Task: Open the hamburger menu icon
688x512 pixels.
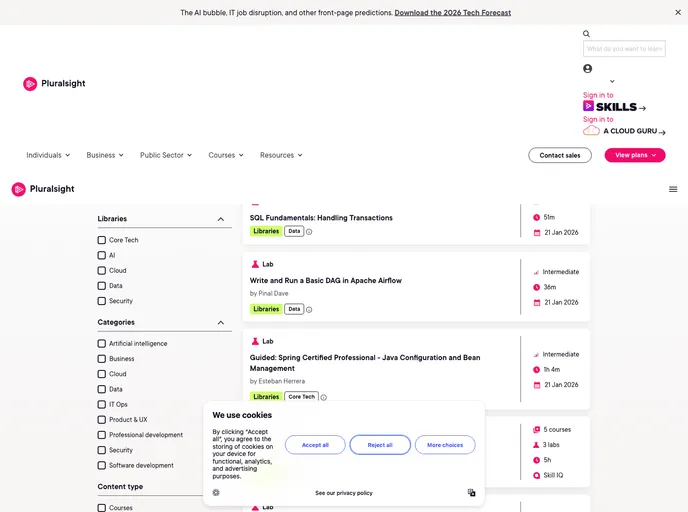Action: tap(673, 189)
